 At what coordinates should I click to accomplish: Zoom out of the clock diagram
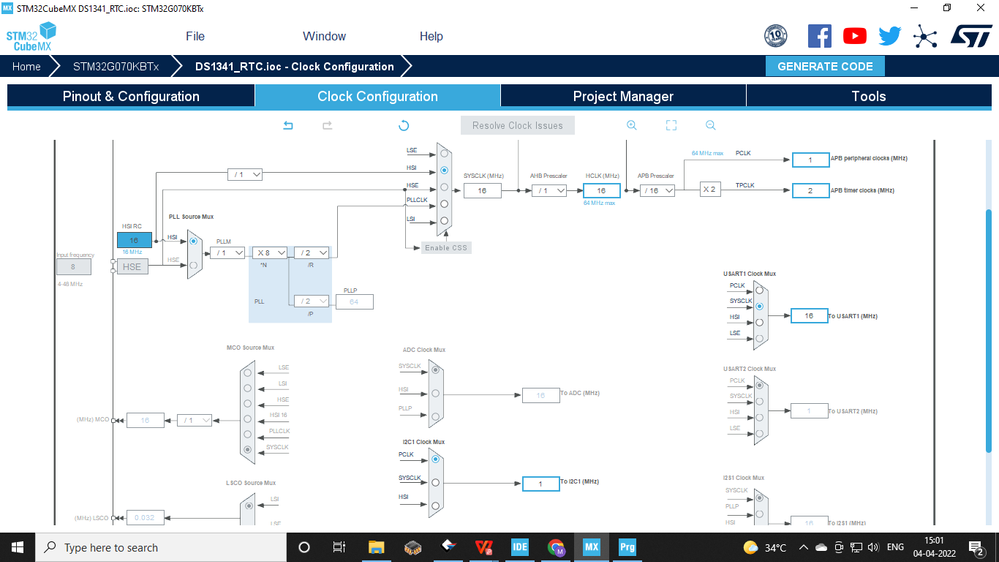point(710,126)
